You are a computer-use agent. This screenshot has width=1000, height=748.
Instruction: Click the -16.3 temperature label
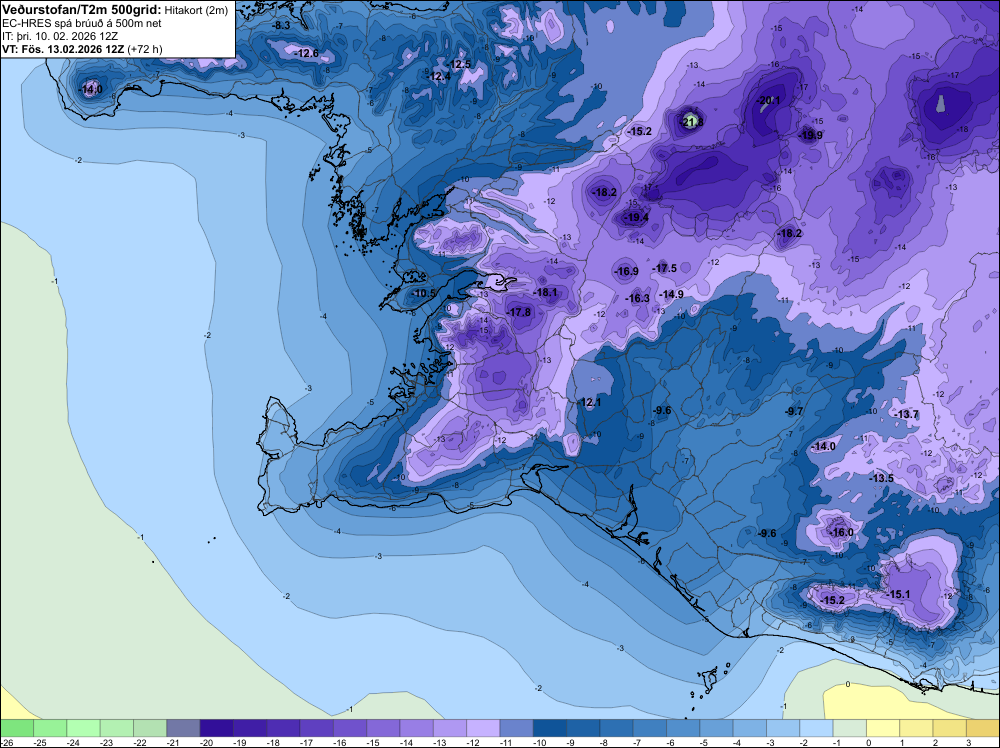pos(638,298)
